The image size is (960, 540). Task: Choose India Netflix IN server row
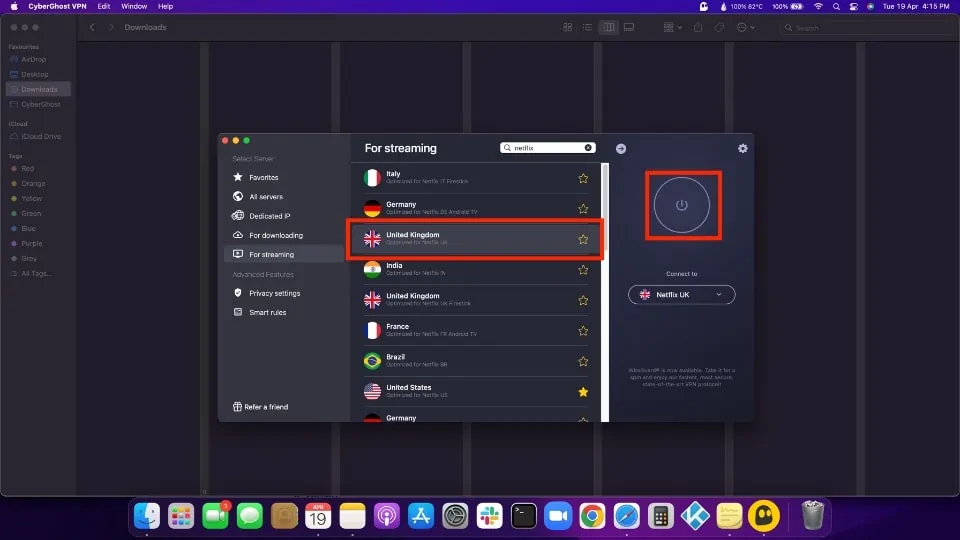tap(476, 269)
